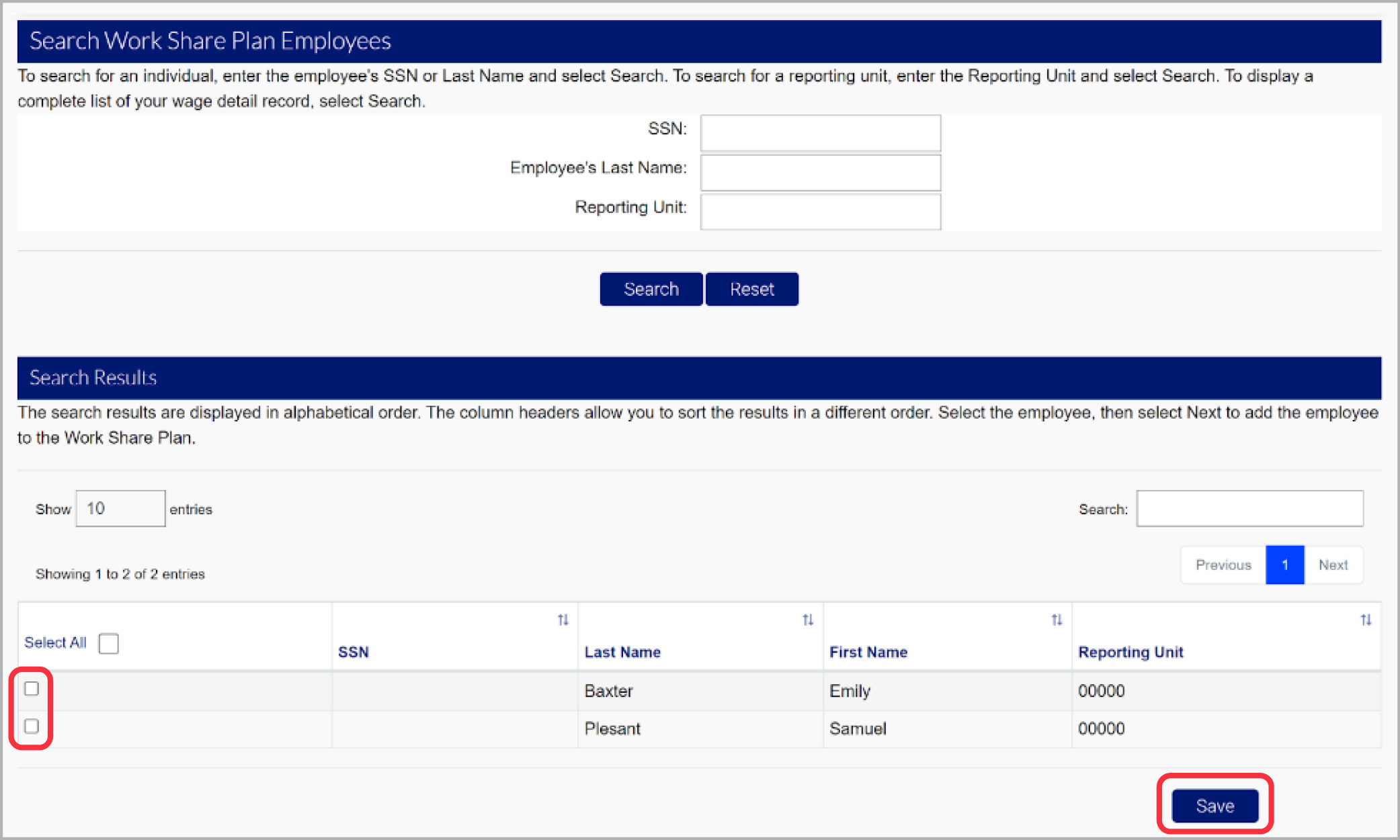This screenshot has height=840, width=1400.
Task: Click the Employee's Last Name field
Action: [x=820, y=172]
